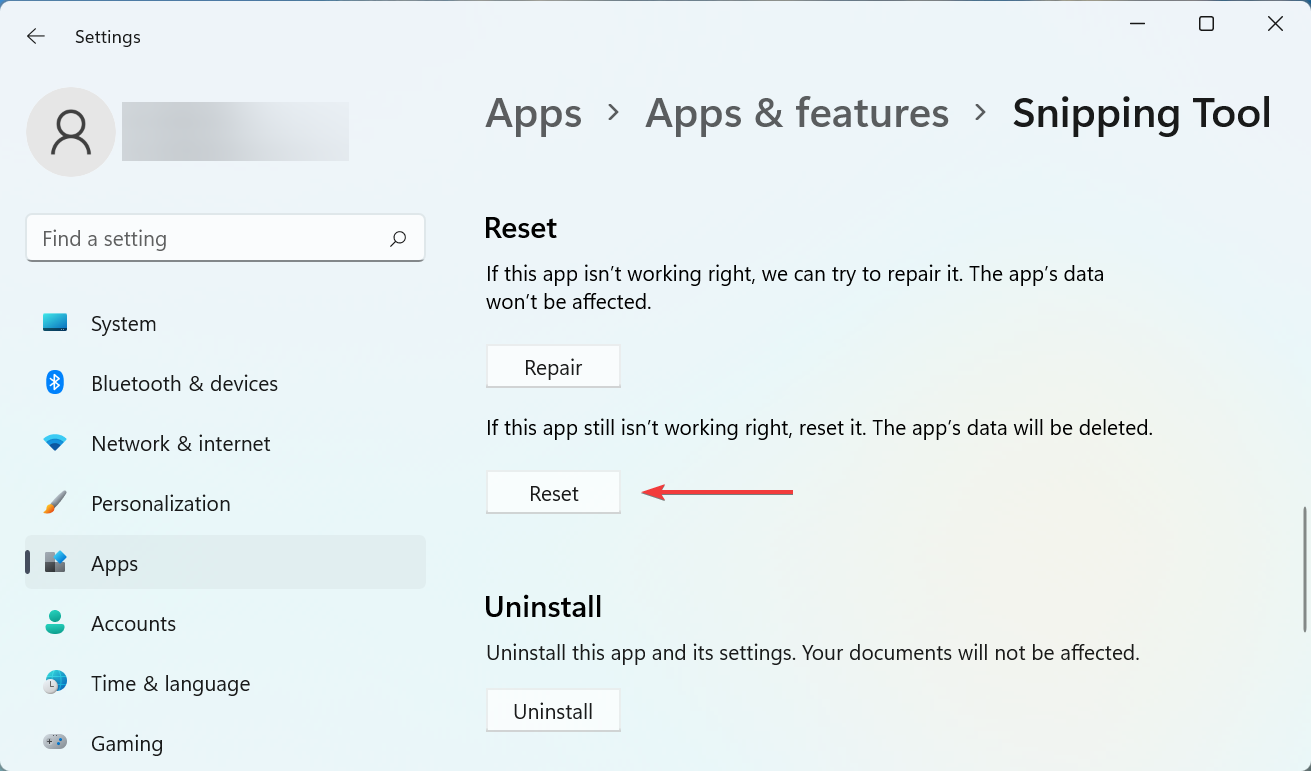Click the Snipping Tool breadcrumb title
1311x771 pixels.
tap(1141, 113)
